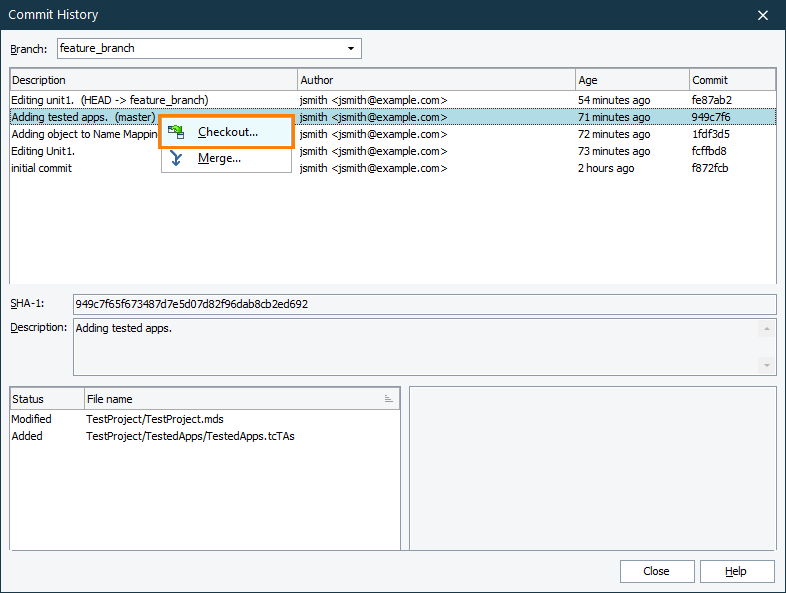Click the Description text box
This screenshot has height=593, width=786.
(x=415, y=346)
